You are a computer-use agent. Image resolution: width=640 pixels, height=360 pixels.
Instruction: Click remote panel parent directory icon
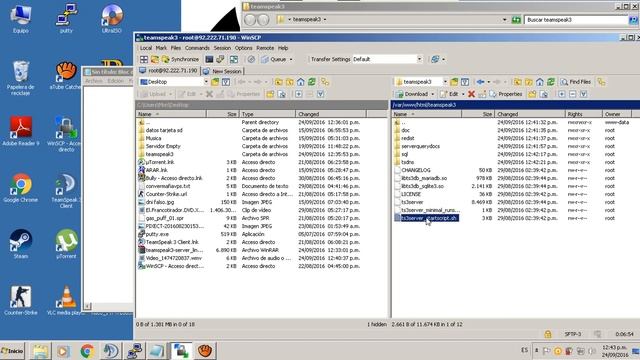pos(518,82)
